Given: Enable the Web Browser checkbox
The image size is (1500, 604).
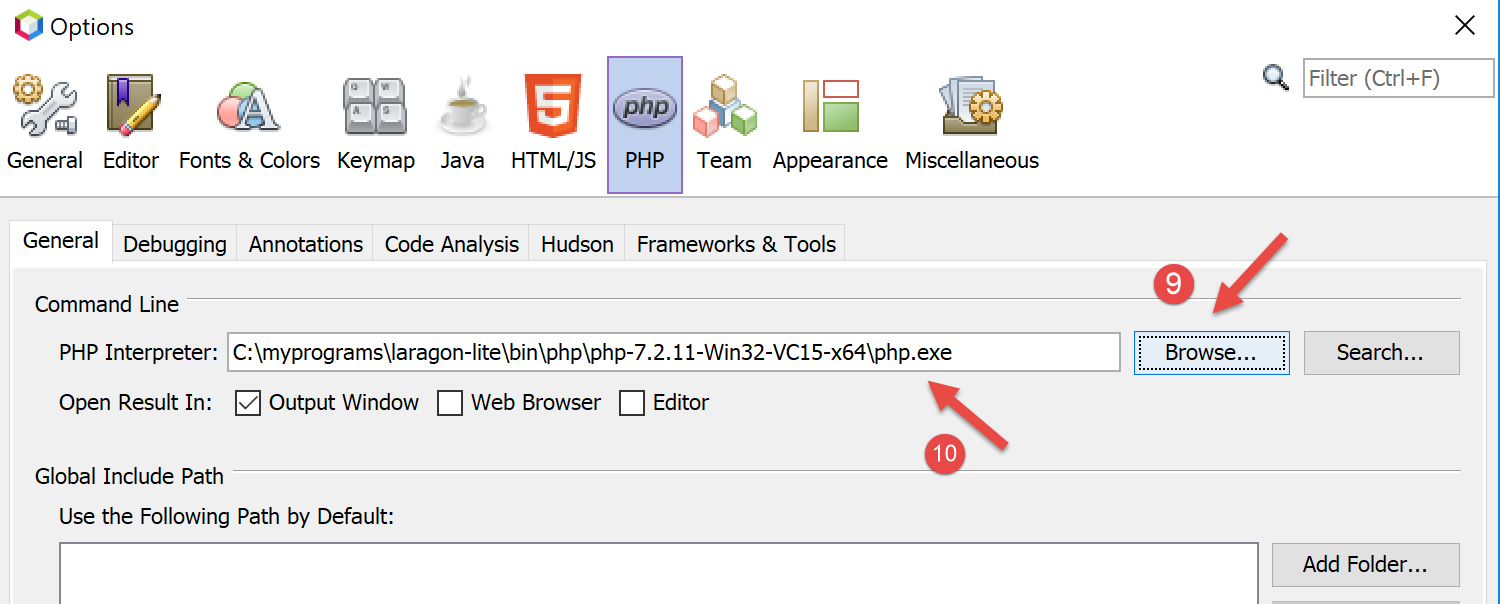Looking at the screenshot, I should [x=450, y=403].
